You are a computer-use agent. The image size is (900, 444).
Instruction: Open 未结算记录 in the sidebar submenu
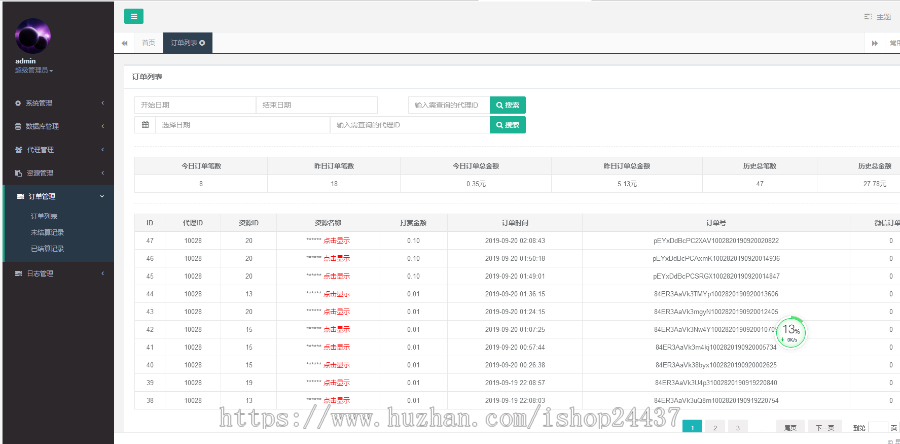coord(47,232)
